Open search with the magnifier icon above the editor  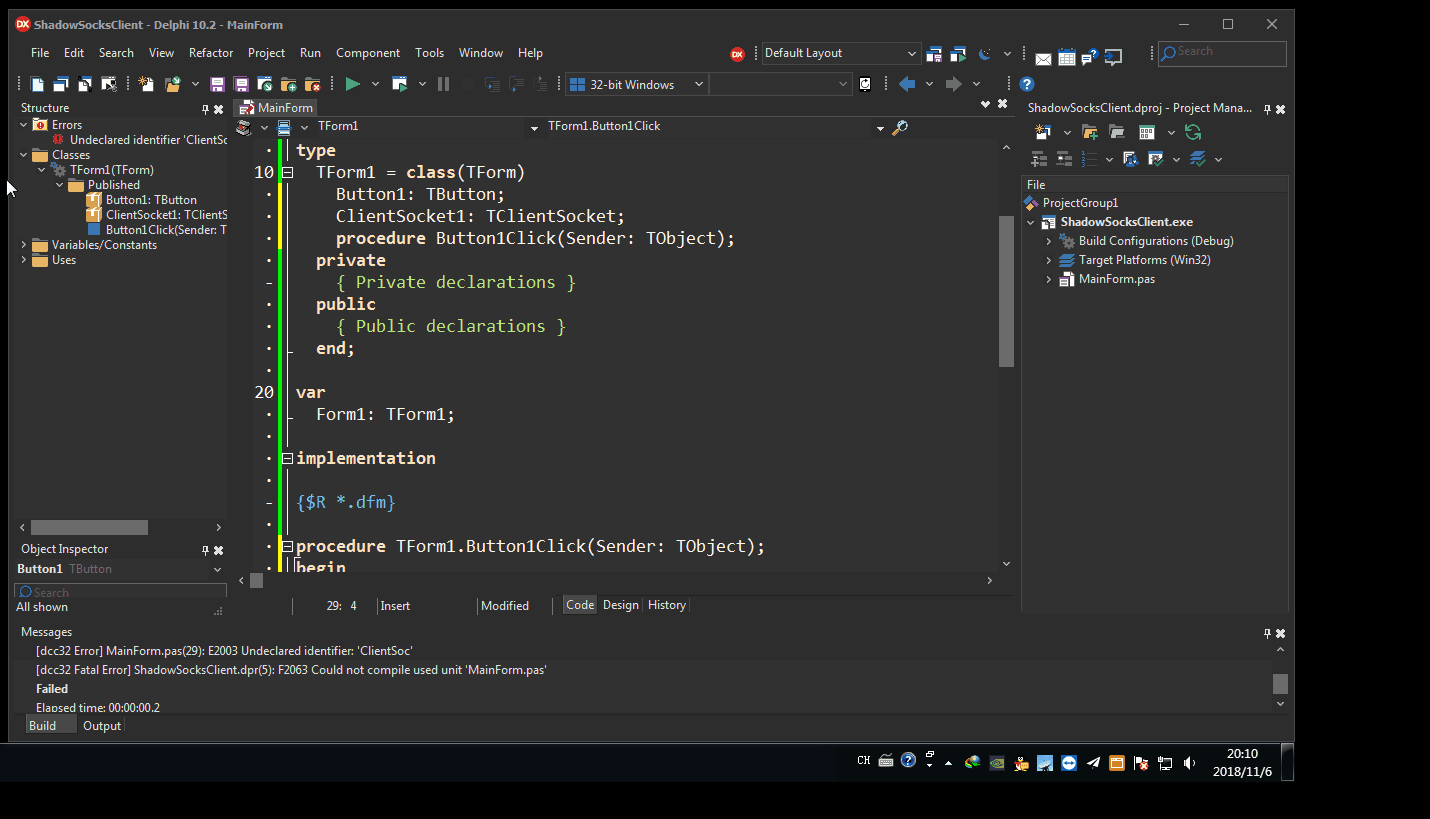(899, 127)
